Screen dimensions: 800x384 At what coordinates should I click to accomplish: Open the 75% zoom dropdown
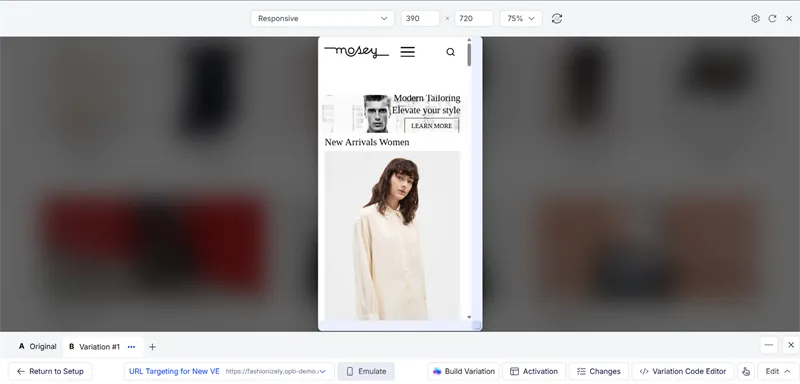click(x=520, y=18)
